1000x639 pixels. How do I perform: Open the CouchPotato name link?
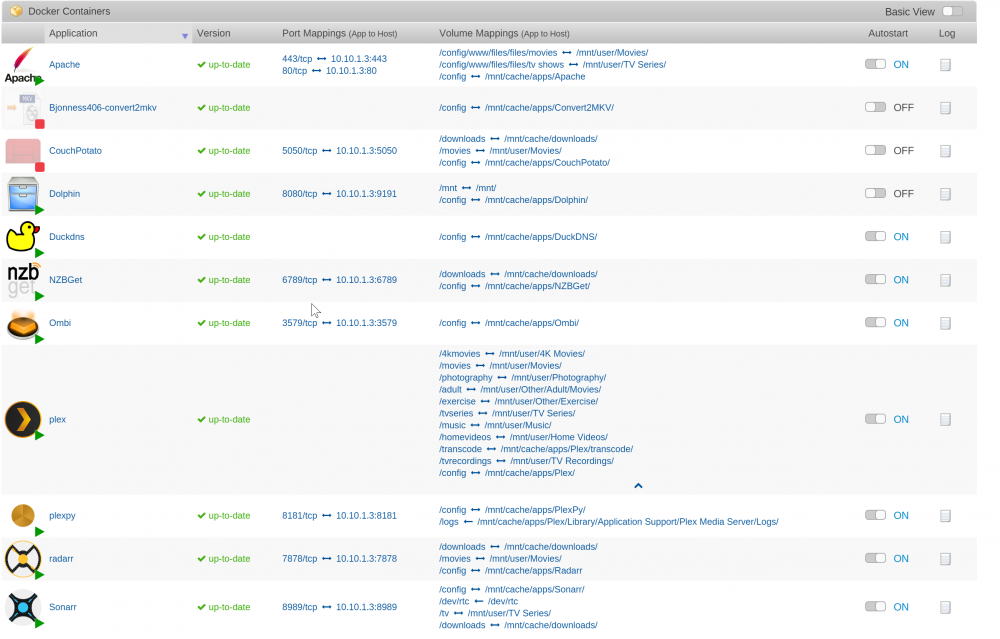tap(75, 151)
